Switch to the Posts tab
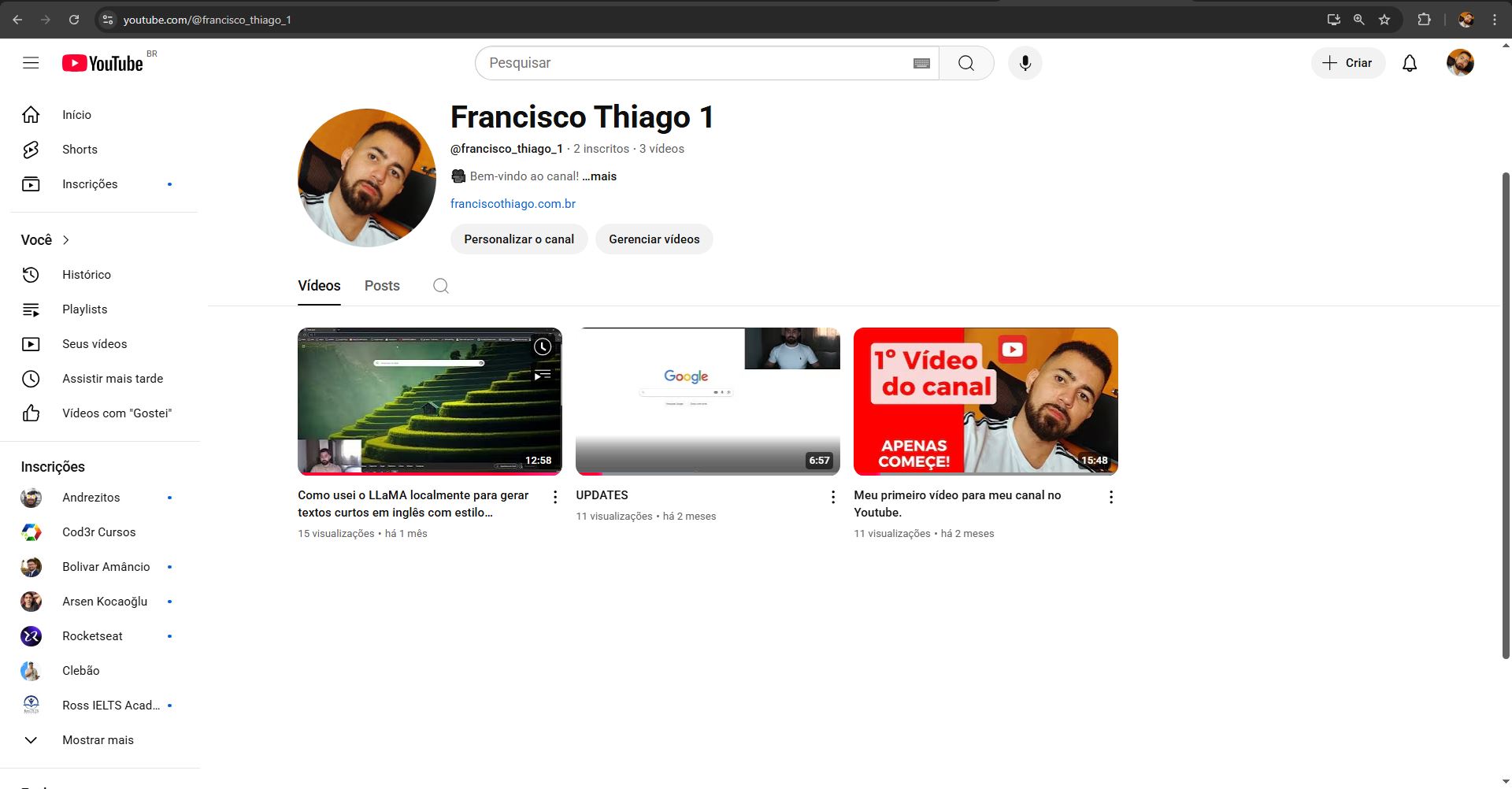Screen dimensions: 1512x789 [x=381, y=286]
